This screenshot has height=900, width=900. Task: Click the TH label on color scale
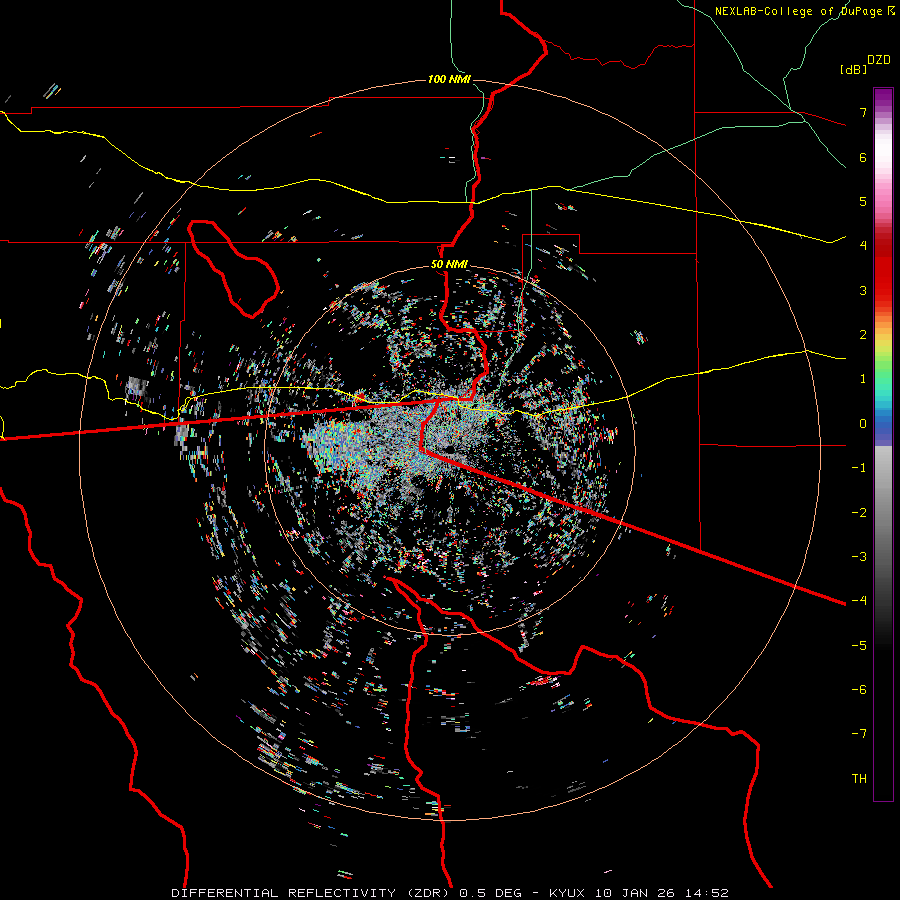point(859,779)
